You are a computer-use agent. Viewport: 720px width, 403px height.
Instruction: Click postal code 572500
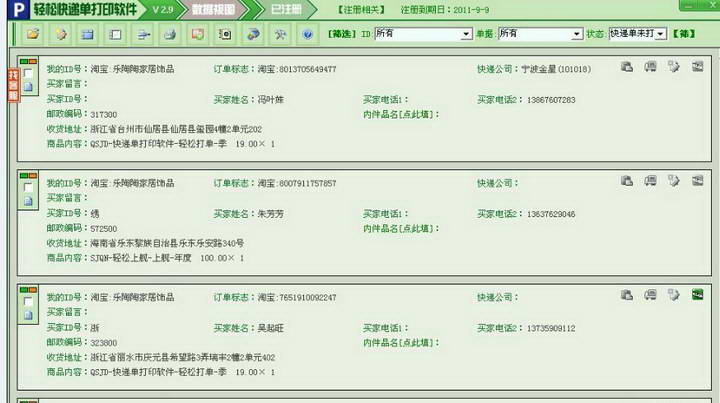[104, 229]
